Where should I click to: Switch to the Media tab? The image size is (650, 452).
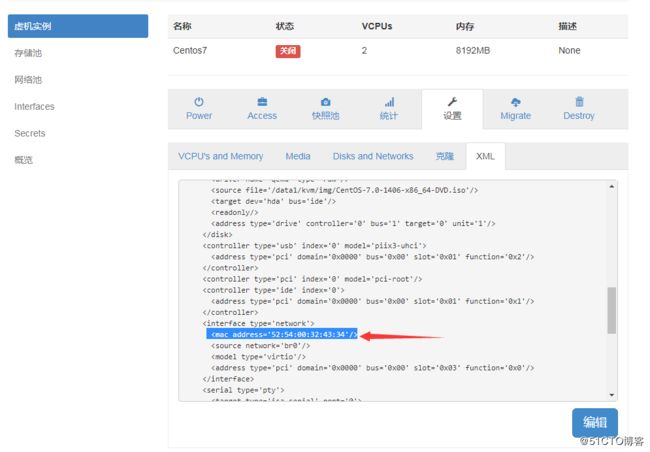[x=298, y=156]
